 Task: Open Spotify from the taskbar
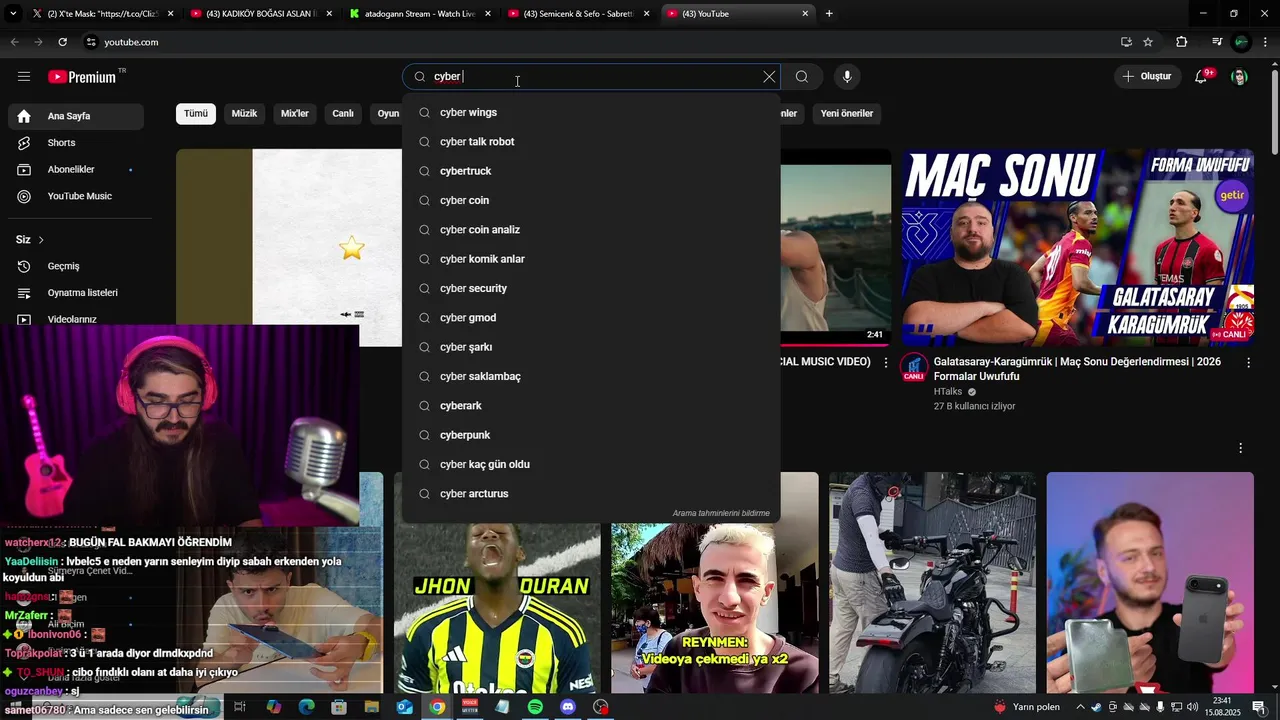535,707
